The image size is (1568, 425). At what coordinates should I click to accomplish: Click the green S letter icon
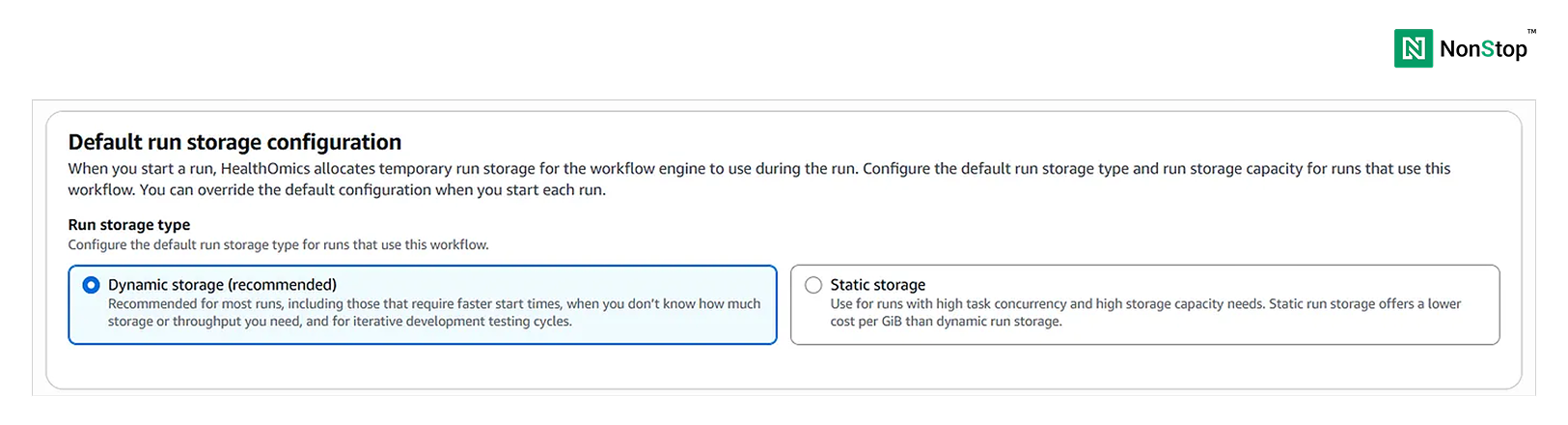[1487, 49]
